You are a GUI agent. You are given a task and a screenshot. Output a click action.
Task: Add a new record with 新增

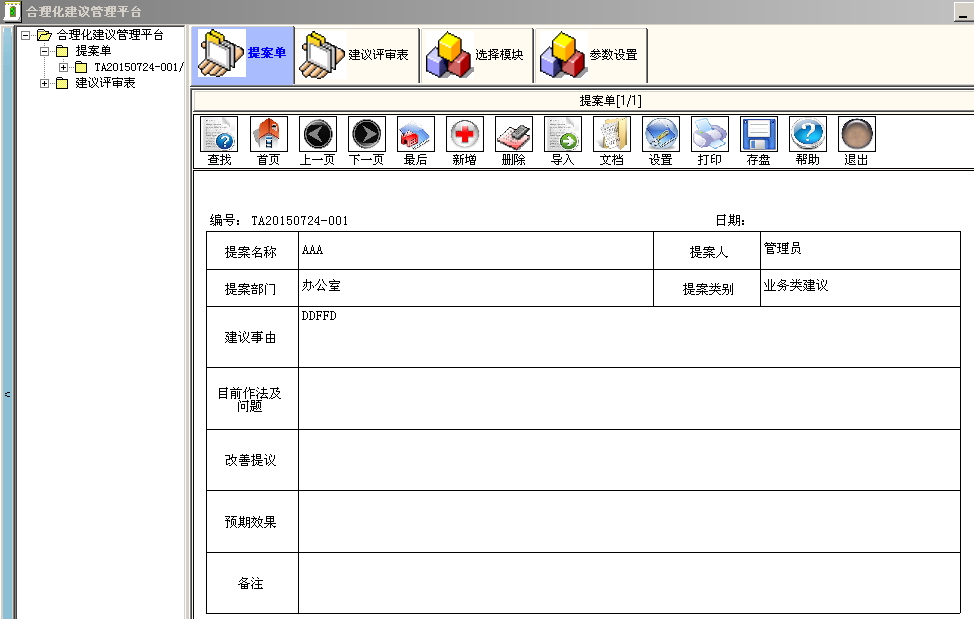pos(464,134)
